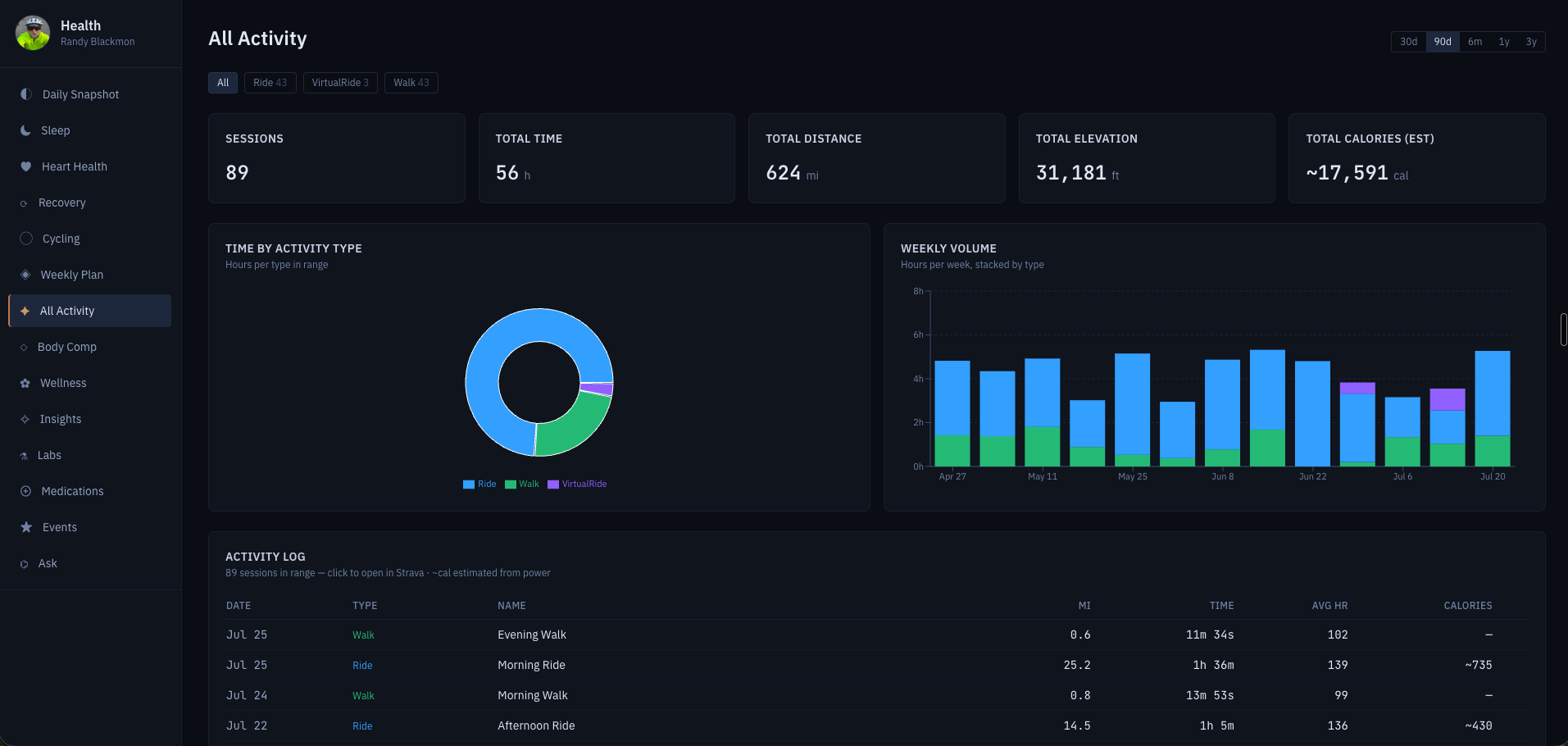Screen dimensions: 1568x746
Task: Click the Total Distance 624 mi value
Action: 792,173
